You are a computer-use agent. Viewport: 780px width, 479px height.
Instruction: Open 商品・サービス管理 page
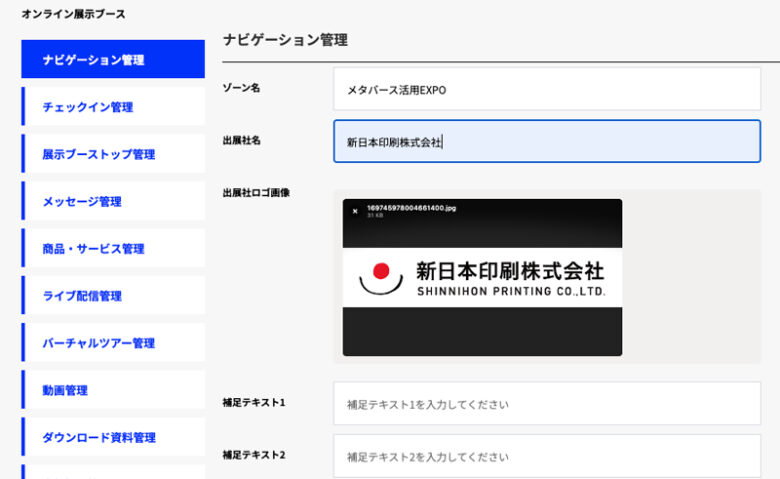[113, 248]
